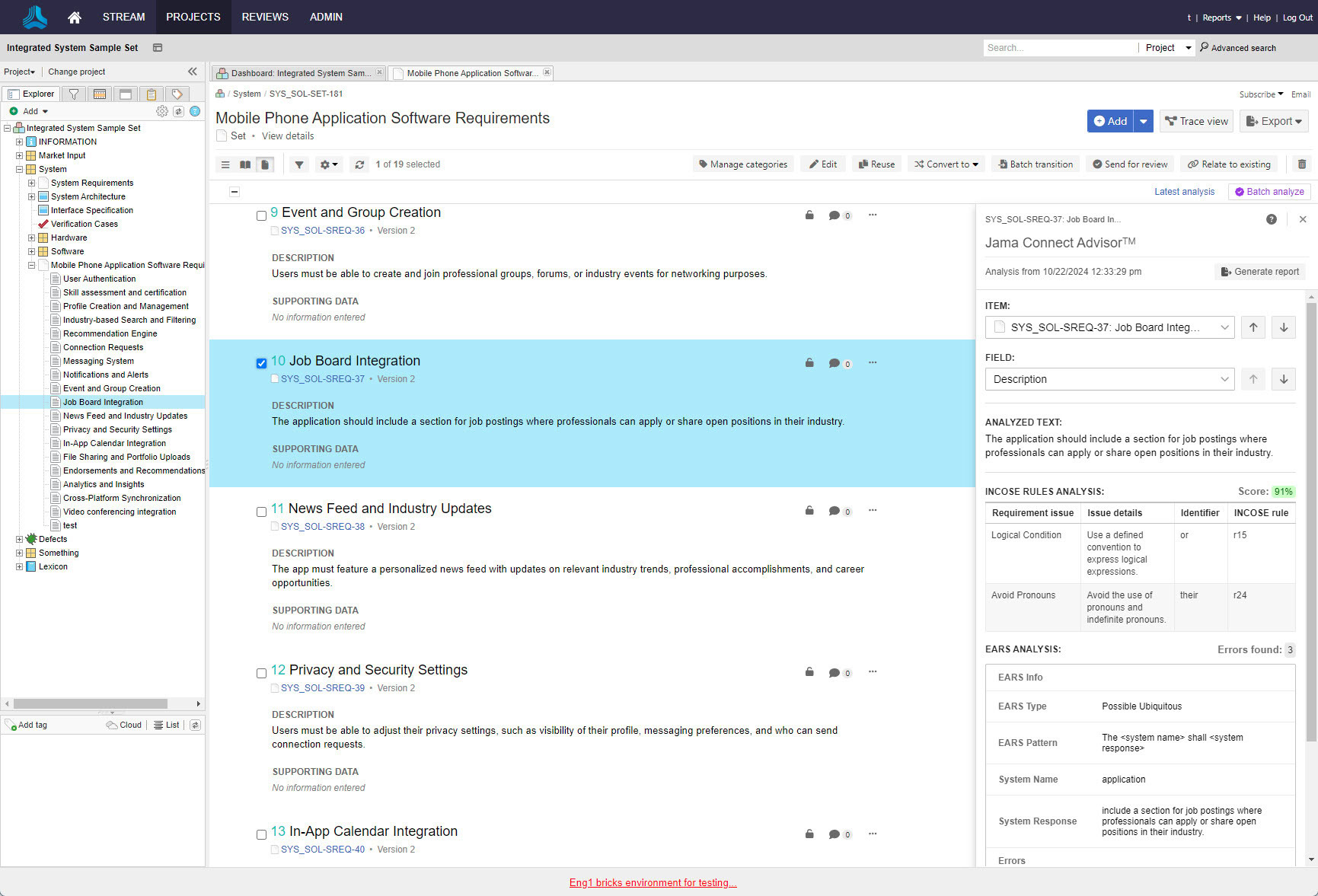Open the ADMIN menu
Image resolution: width=1318 pixels, height=896 pixels.
click(325, 17)
